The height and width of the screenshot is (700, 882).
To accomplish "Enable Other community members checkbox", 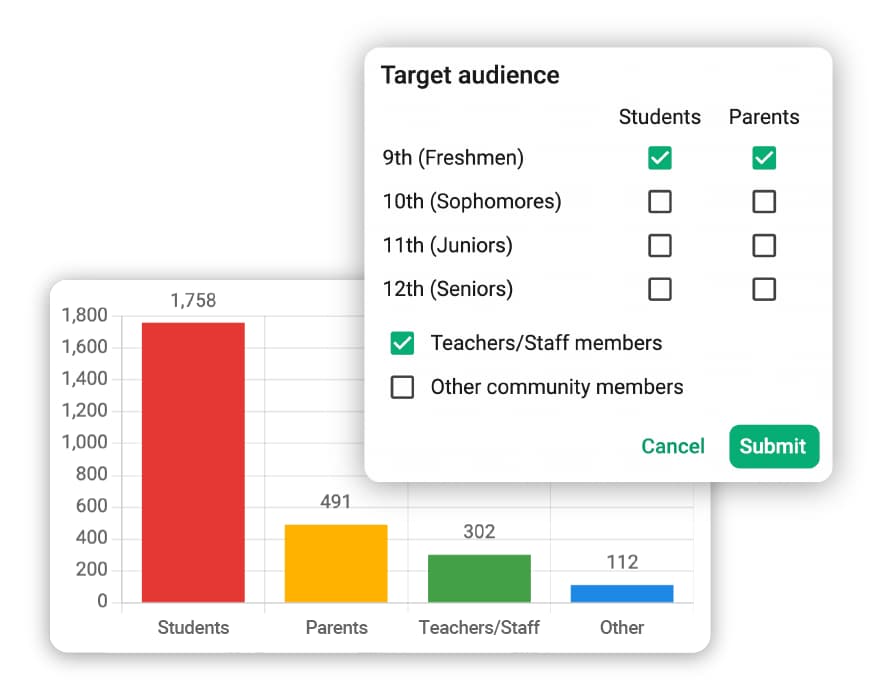I will point(402,387).
